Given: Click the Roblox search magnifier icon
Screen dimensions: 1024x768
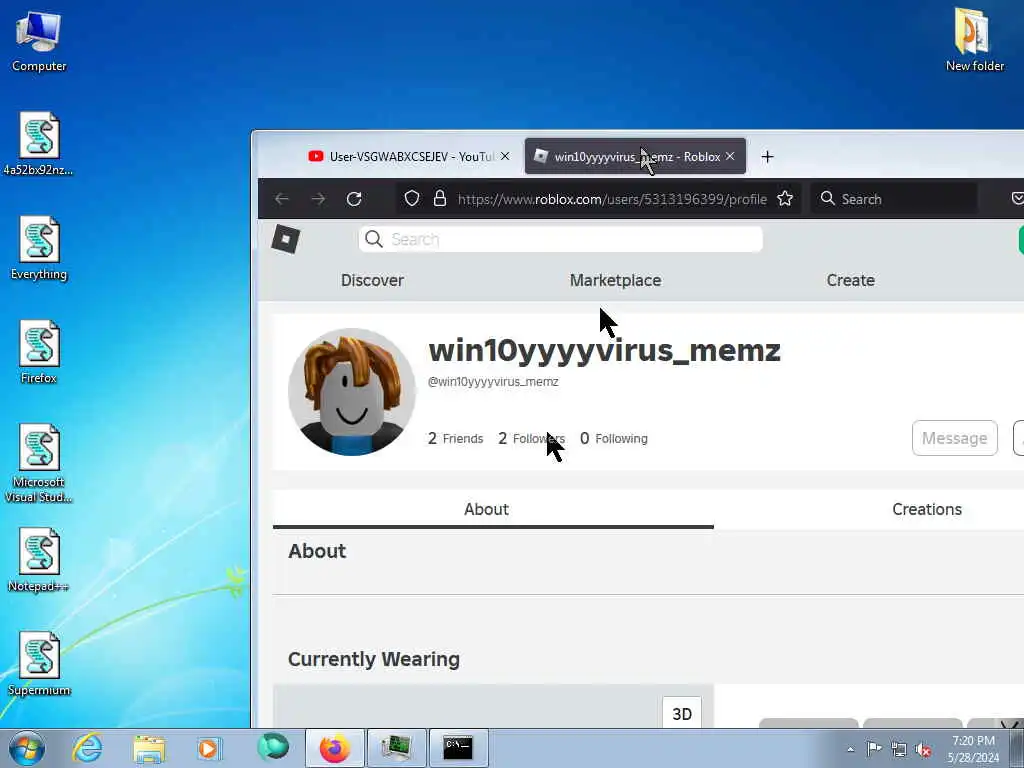Looking at the screenshot, I should 374,239.
